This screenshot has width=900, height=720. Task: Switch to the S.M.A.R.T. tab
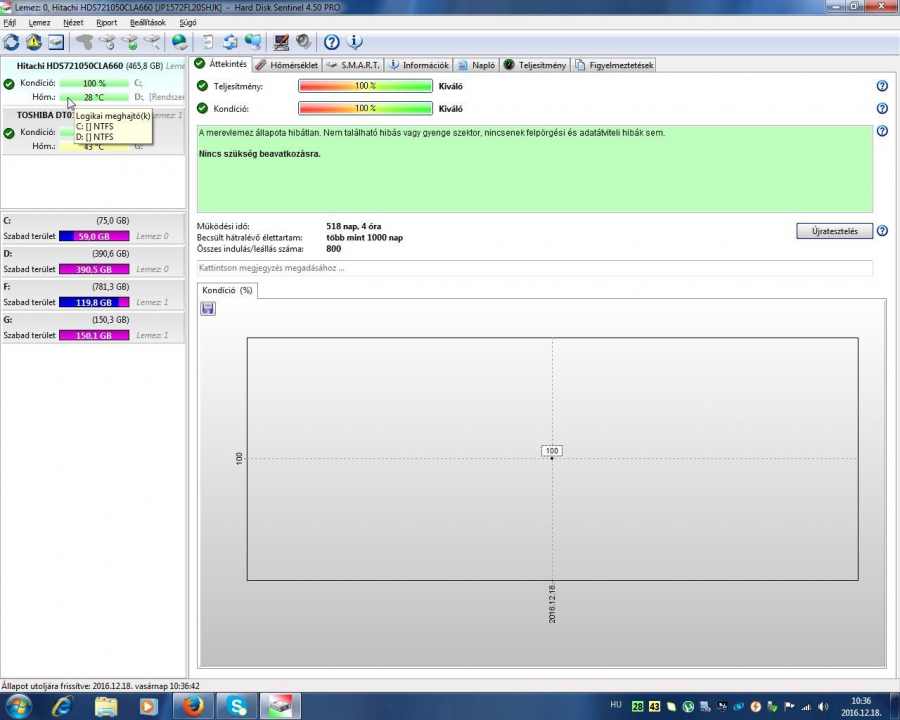click(x=353, y=65)
